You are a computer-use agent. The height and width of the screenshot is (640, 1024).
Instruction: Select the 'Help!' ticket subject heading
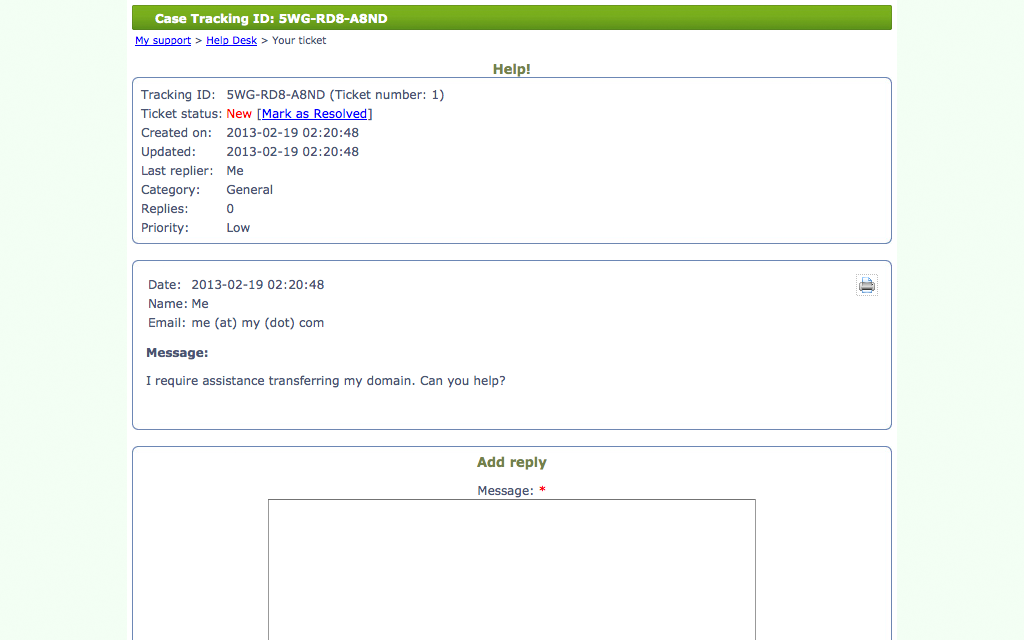(511, 69)
